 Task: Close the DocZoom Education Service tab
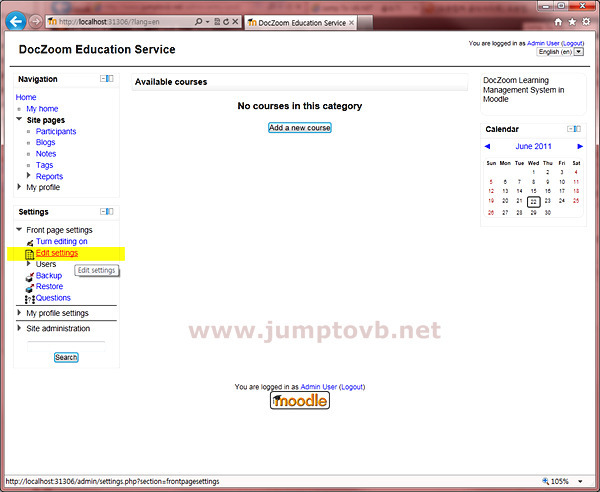[x=351, y=23]
